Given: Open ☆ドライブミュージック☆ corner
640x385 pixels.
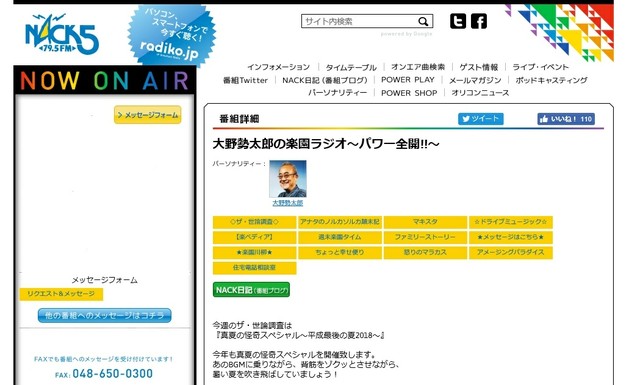Looking at the screenshot, I should 511,222.
